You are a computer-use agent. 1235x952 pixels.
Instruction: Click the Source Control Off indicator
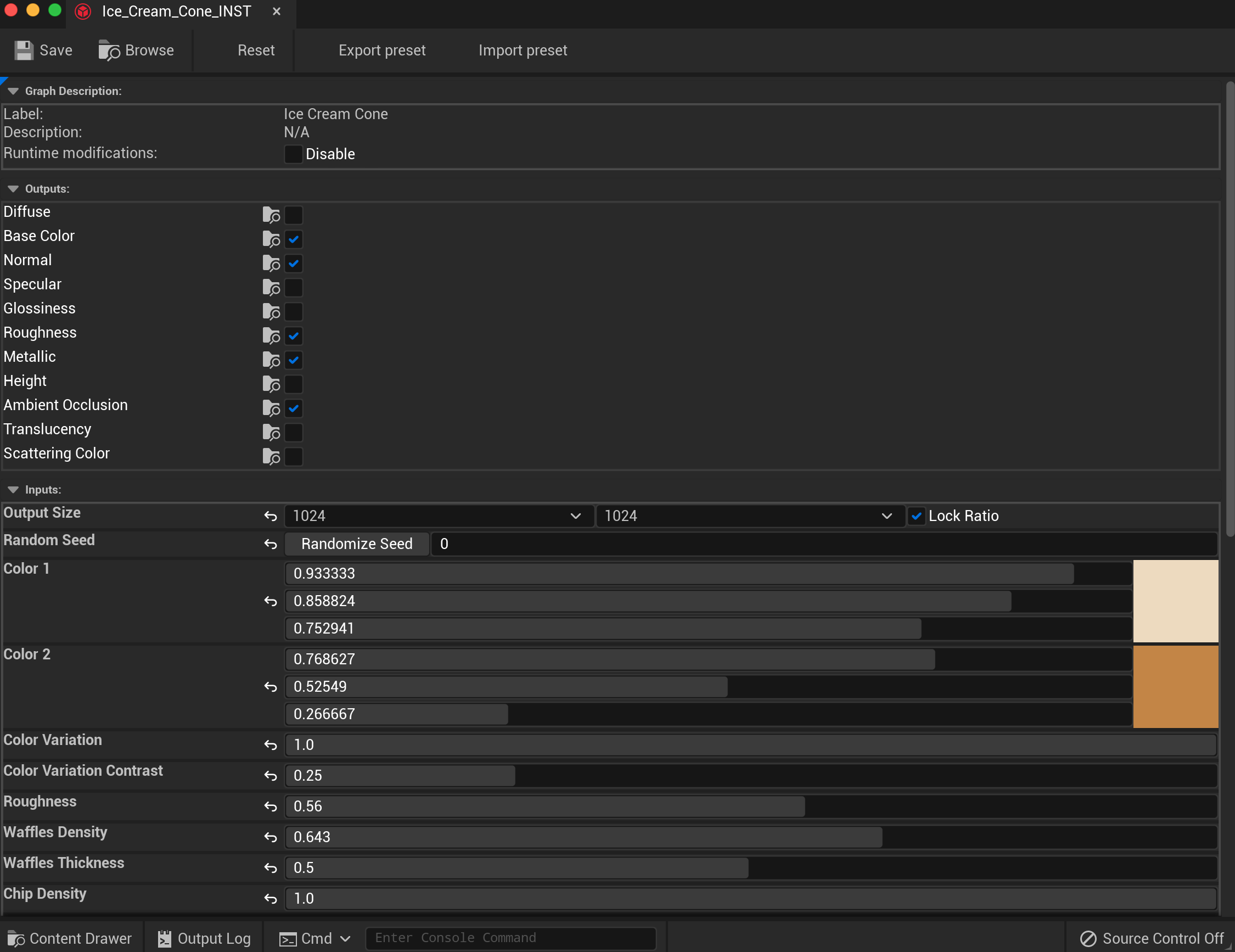(1150, 938)
